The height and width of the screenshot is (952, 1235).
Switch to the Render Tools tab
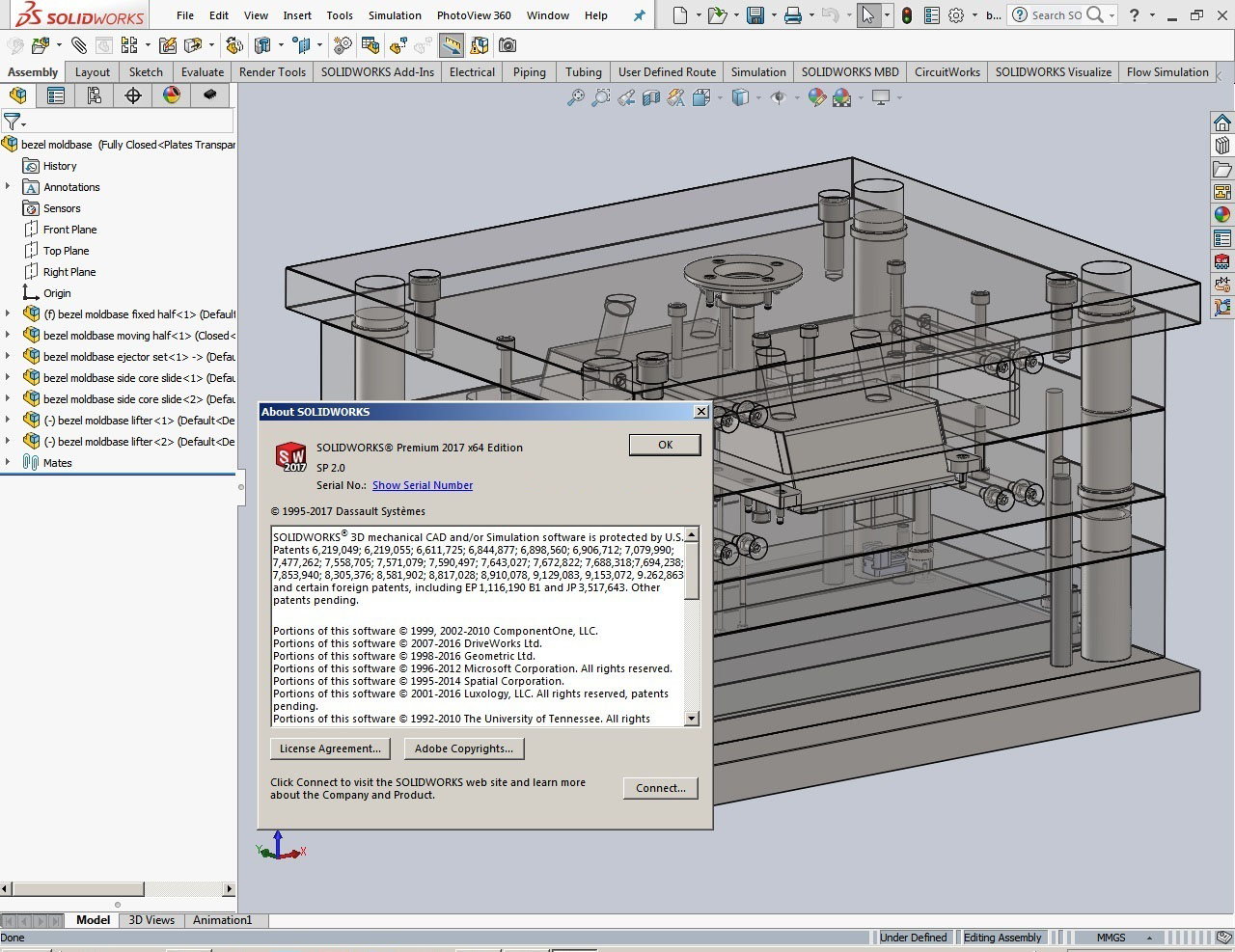[272, 72]
